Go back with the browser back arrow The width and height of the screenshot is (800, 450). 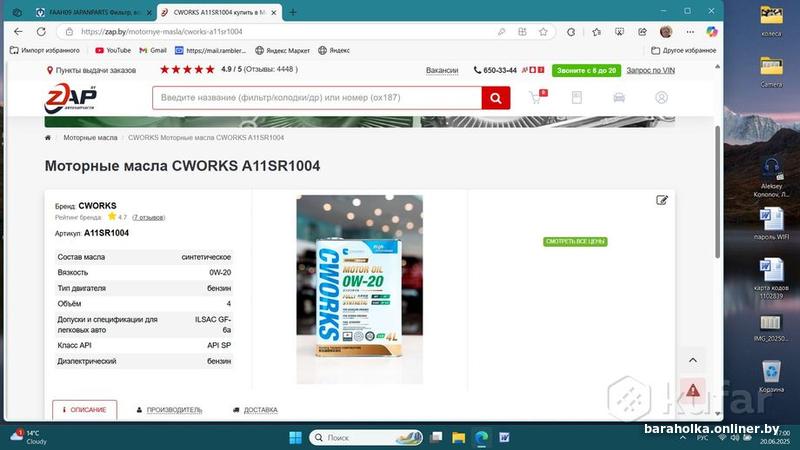click(x=18, y=32)
